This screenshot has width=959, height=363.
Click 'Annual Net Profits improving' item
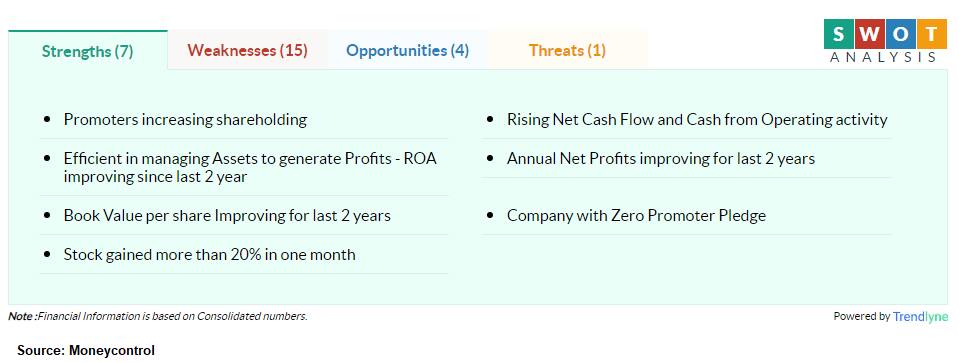coord(661,158)
